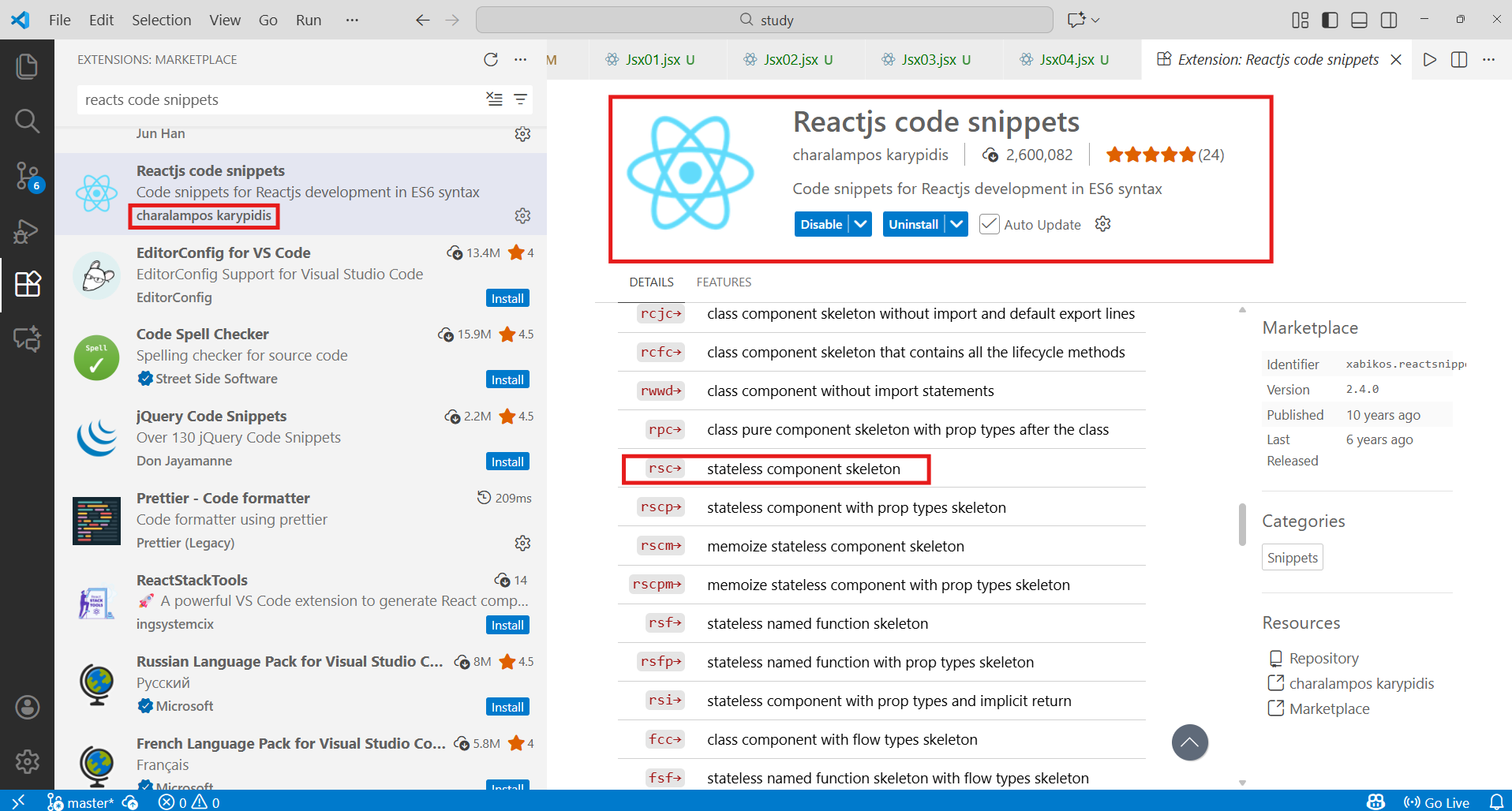
Task: Open the Selection menu
Action: coord(161,20)
